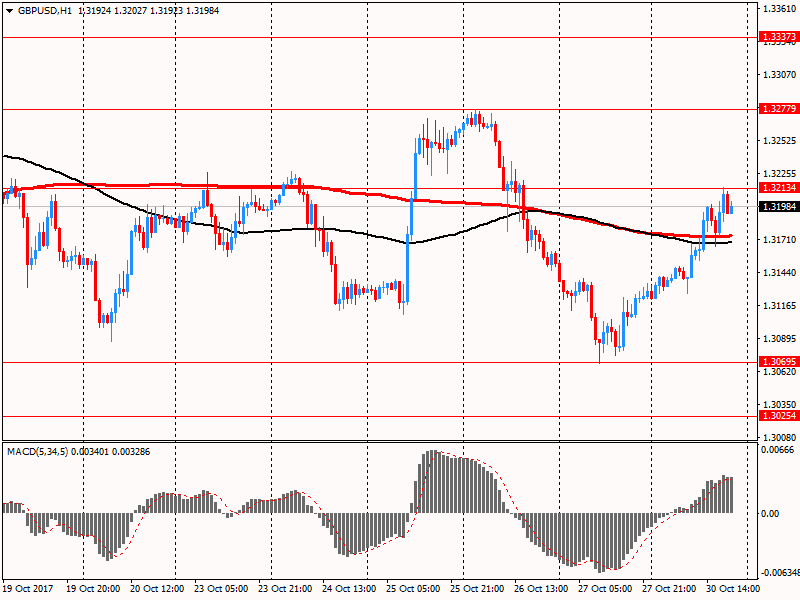Click the 1.33070 price scale value
800x600 pixels.
coord(779,74)
